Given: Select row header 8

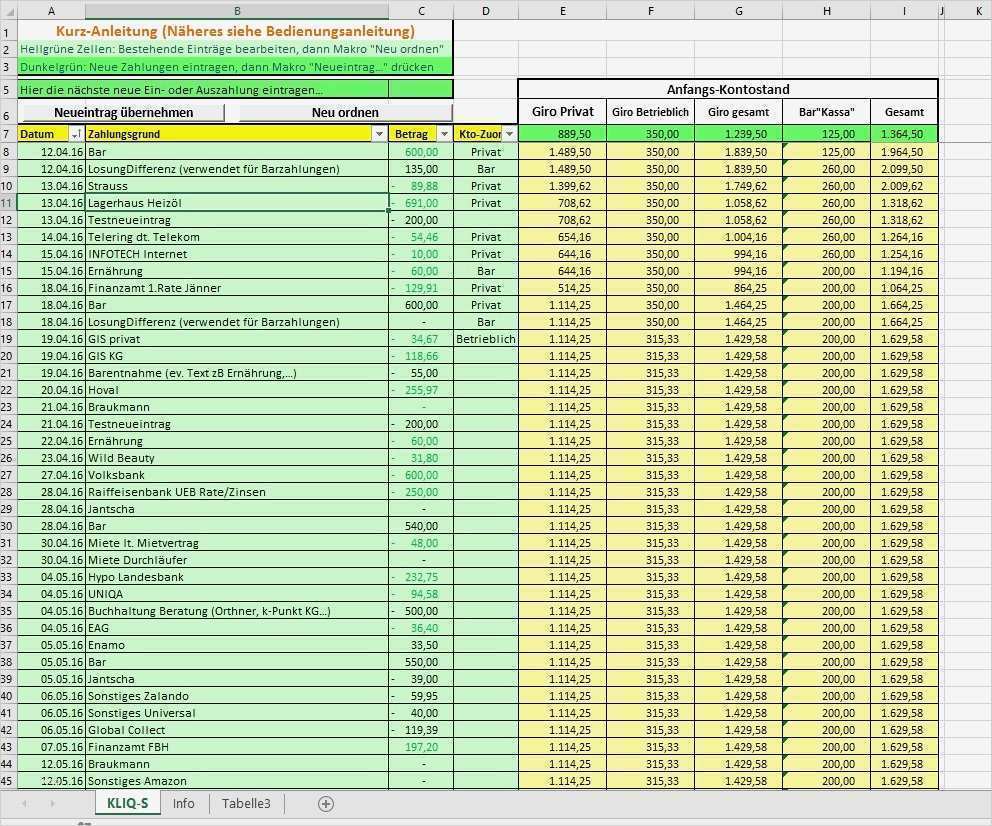Looking at the screenshot, I should coord(8,153).
